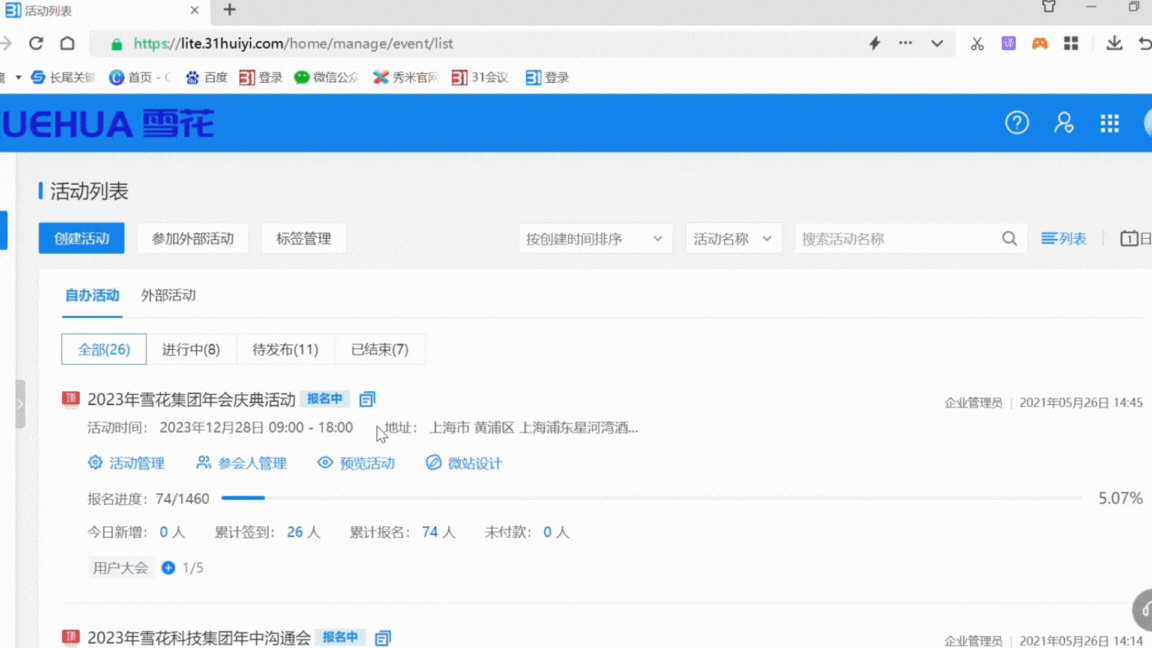Screen dimensions: 1152x648
Task: Click the 搜索活动名称 search field
Action: click(895, 239)
